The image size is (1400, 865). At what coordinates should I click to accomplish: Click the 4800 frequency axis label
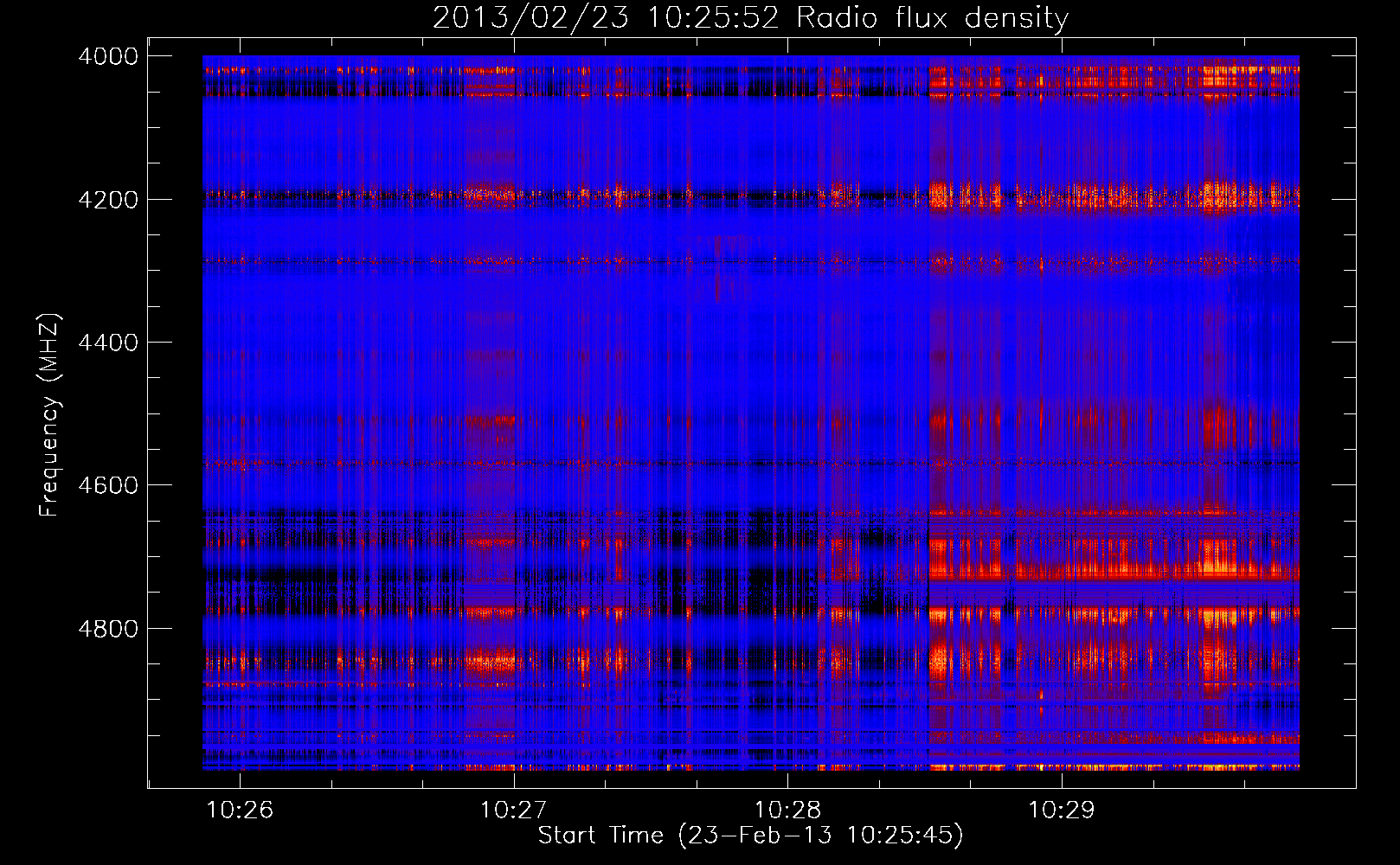click(x=108, y=629)
